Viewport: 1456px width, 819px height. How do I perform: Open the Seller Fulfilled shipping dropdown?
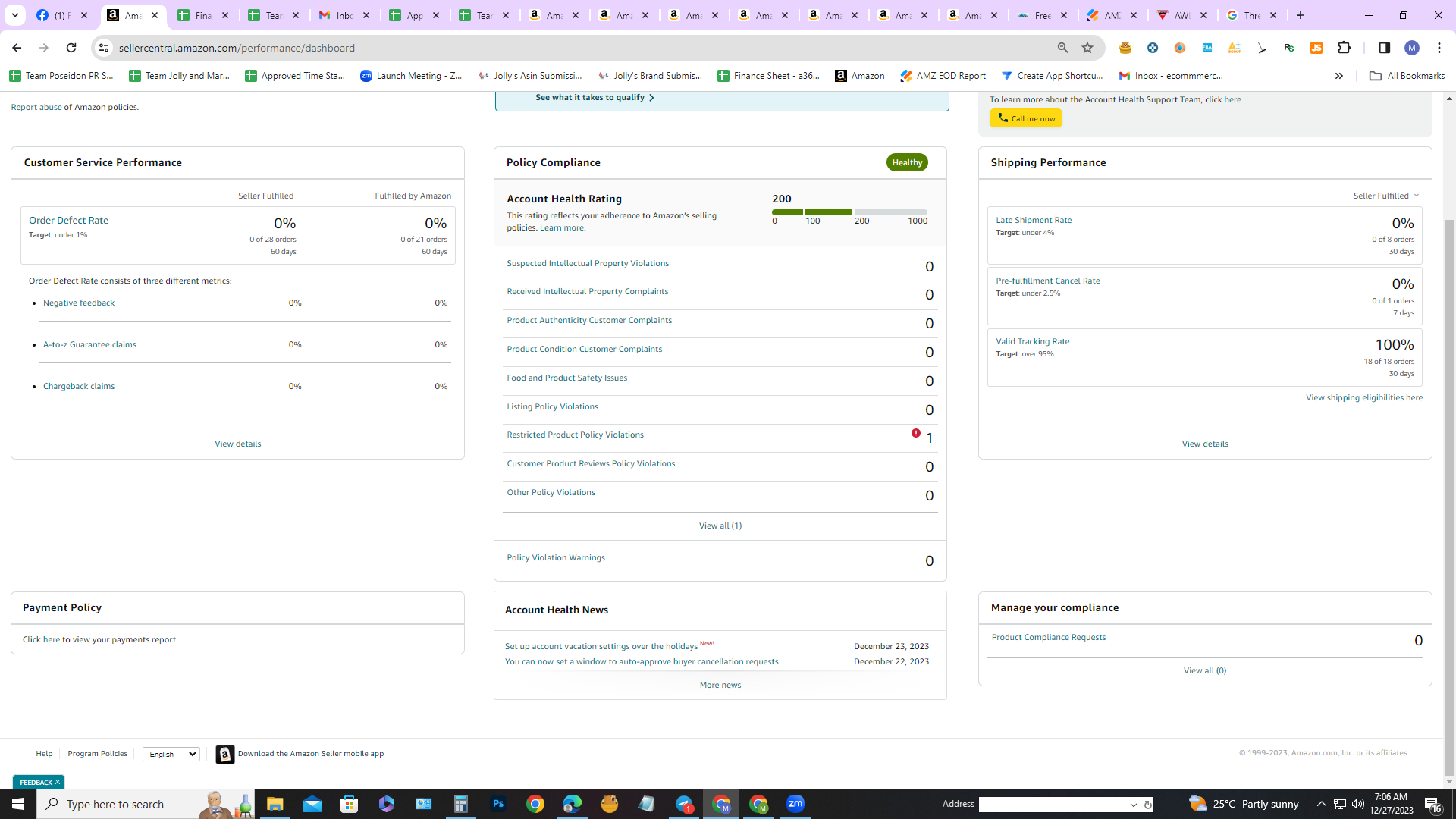pyautogui.click(x=1386, y=196)
